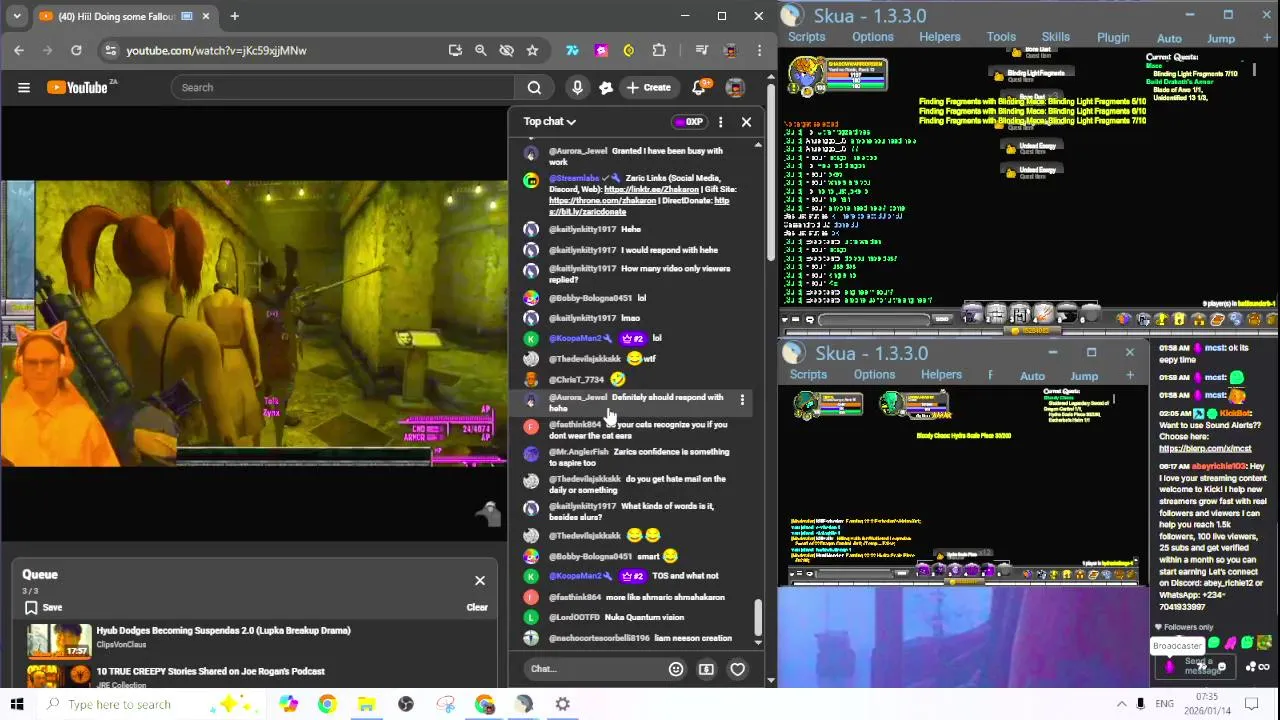Viewport: 1280px width, 720px height.
Task: Open Plugin menu in top Skua window
Action: coord(1113,38)
